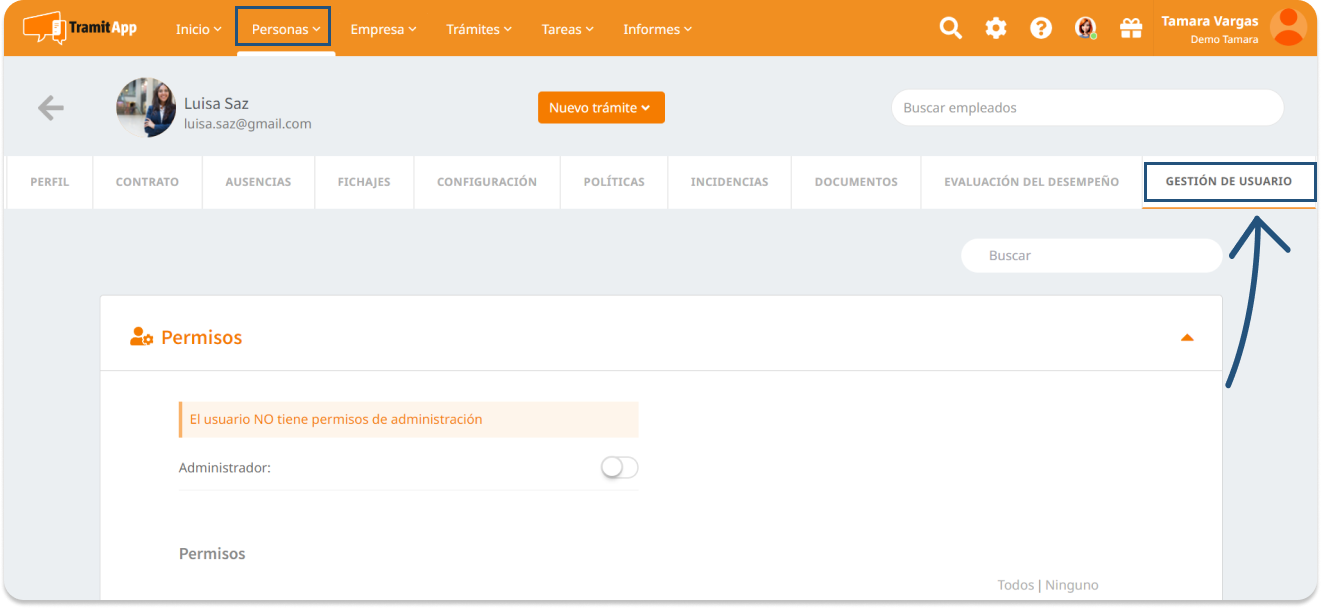1322x608 pixels.
Task: Open the settings gear icon
Action: pos(996,28)
